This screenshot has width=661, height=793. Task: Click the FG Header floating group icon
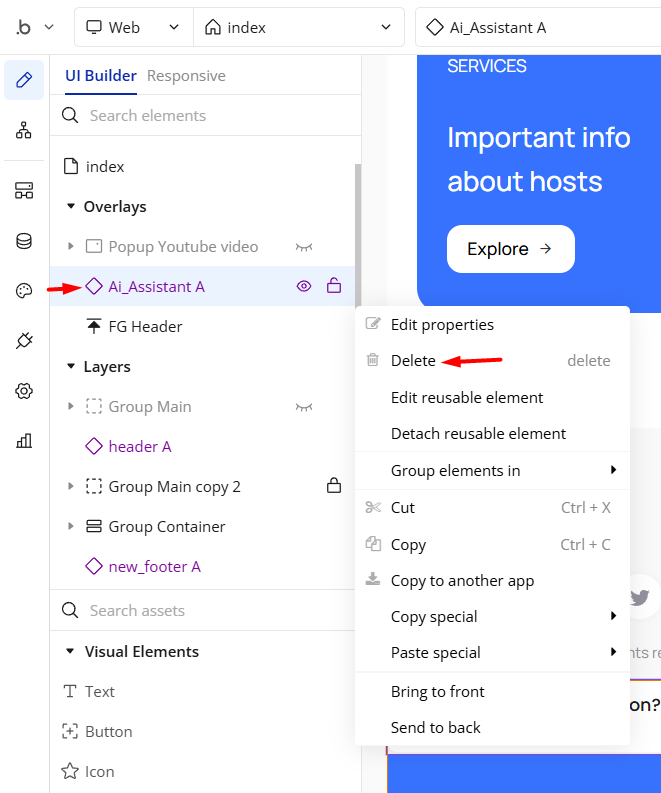coord(94,326)
